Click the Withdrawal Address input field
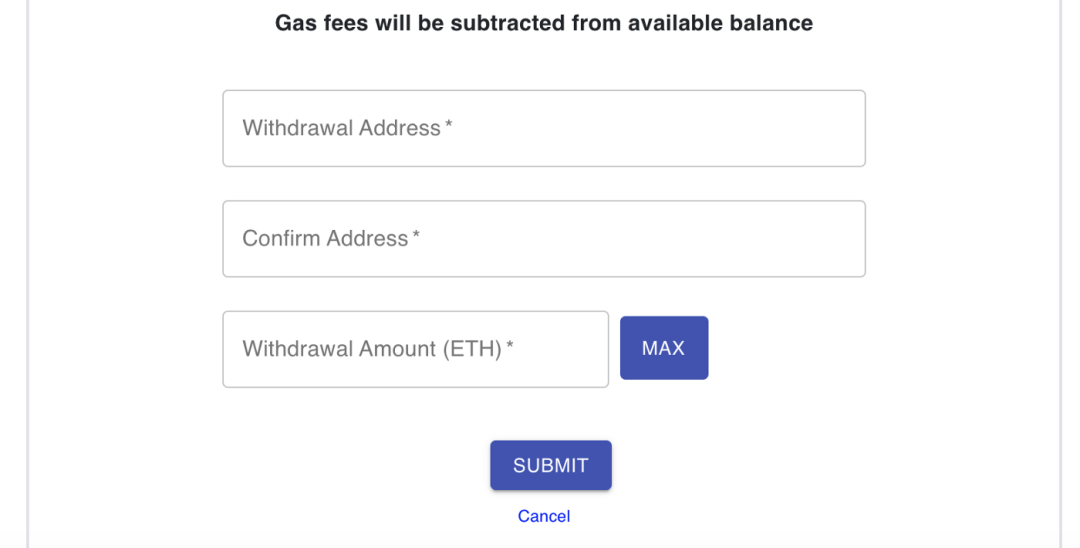 543,129
